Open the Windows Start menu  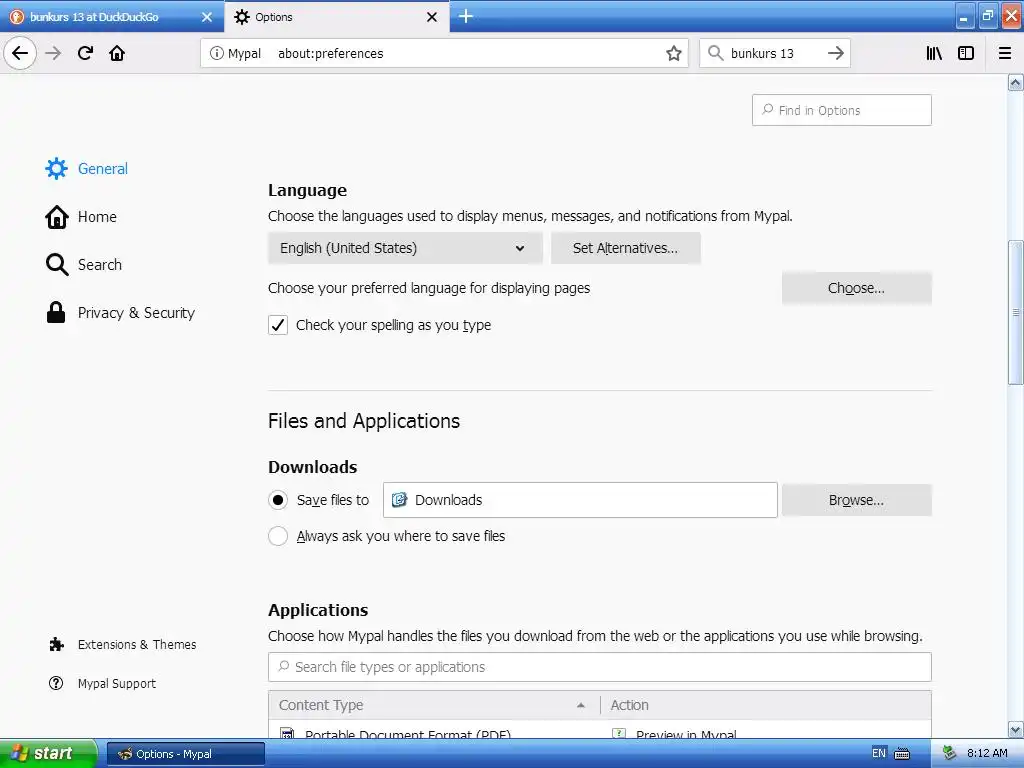pos(48,754)
